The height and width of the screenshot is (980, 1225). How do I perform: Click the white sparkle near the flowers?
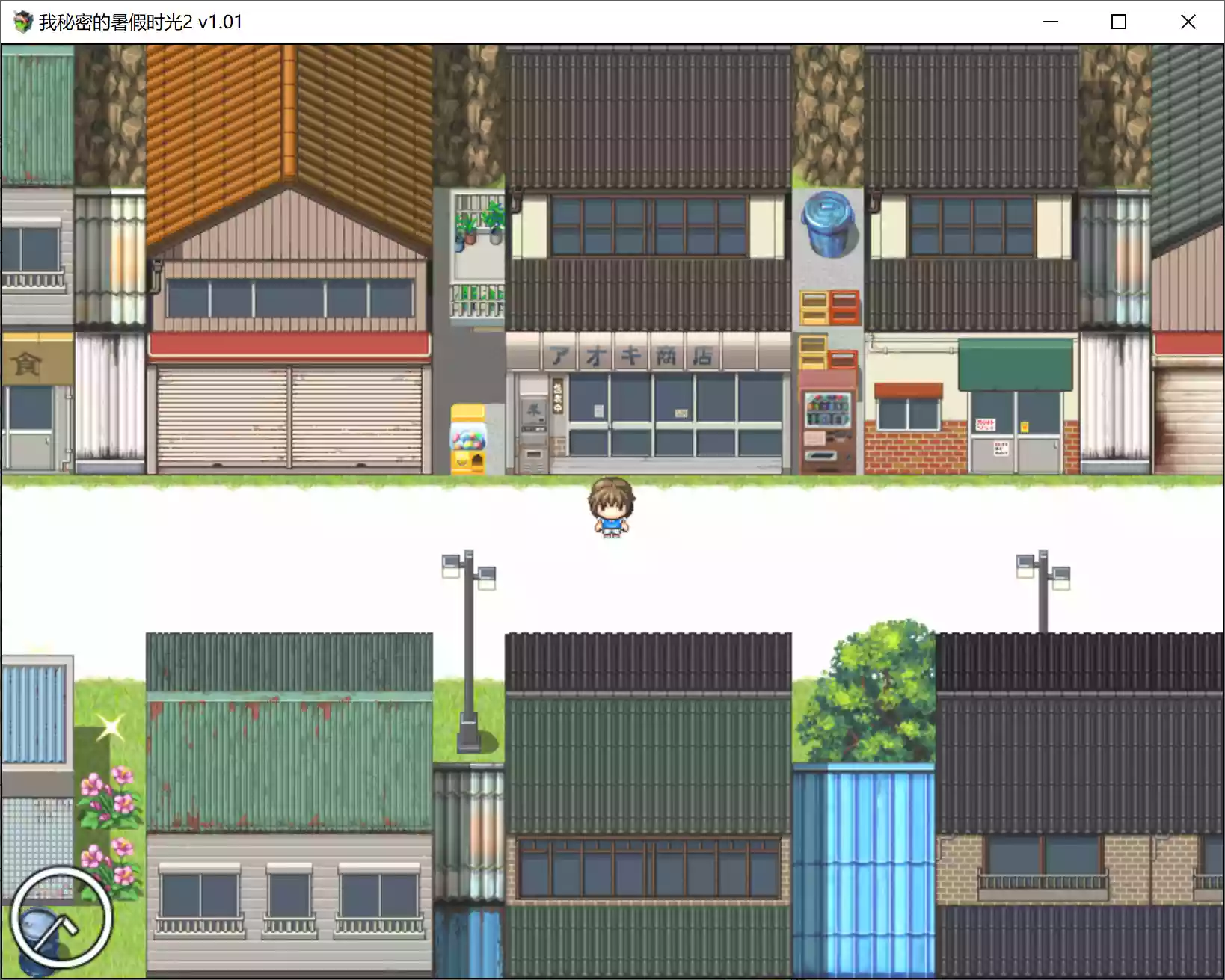coord(111,727)
